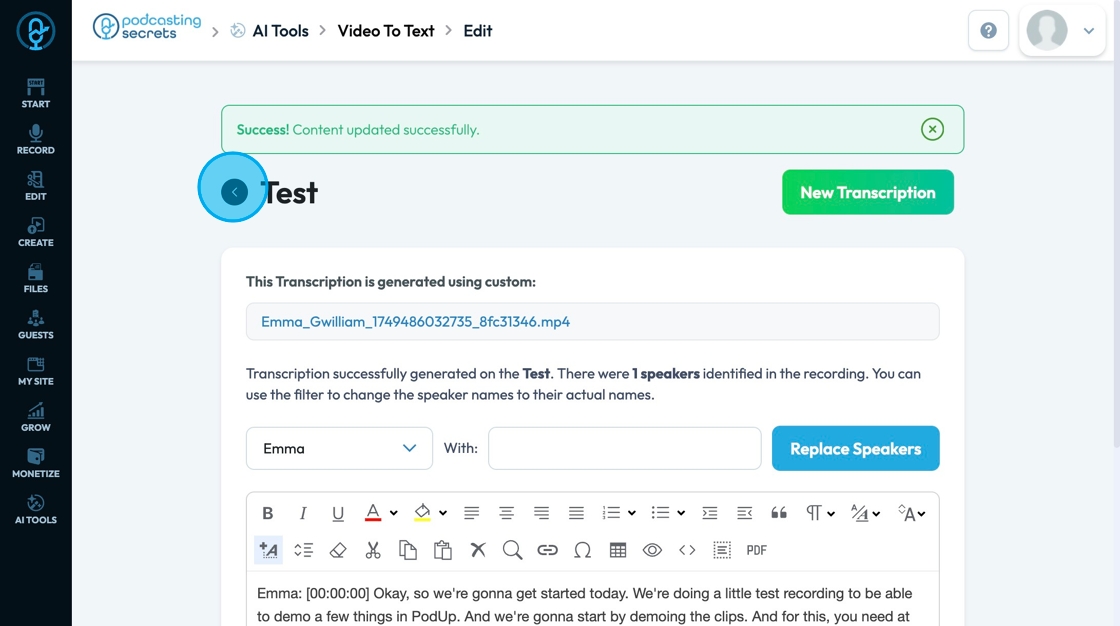Screen dimensions: 1120x626
Task: Open the START section in sidebar
Action: 36,94
